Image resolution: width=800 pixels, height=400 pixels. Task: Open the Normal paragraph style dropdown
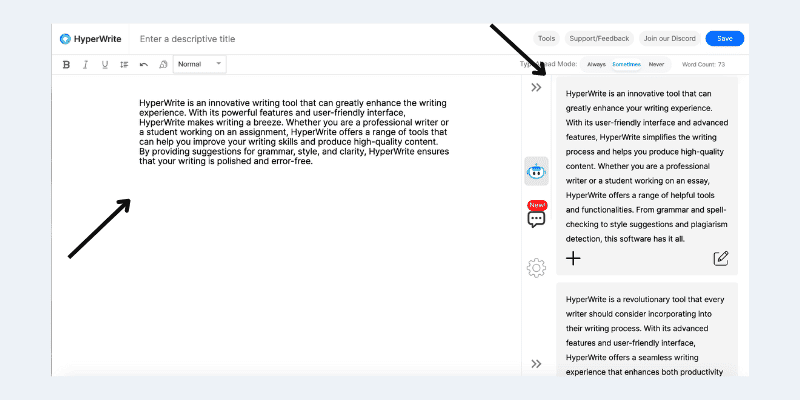point(199,64)
